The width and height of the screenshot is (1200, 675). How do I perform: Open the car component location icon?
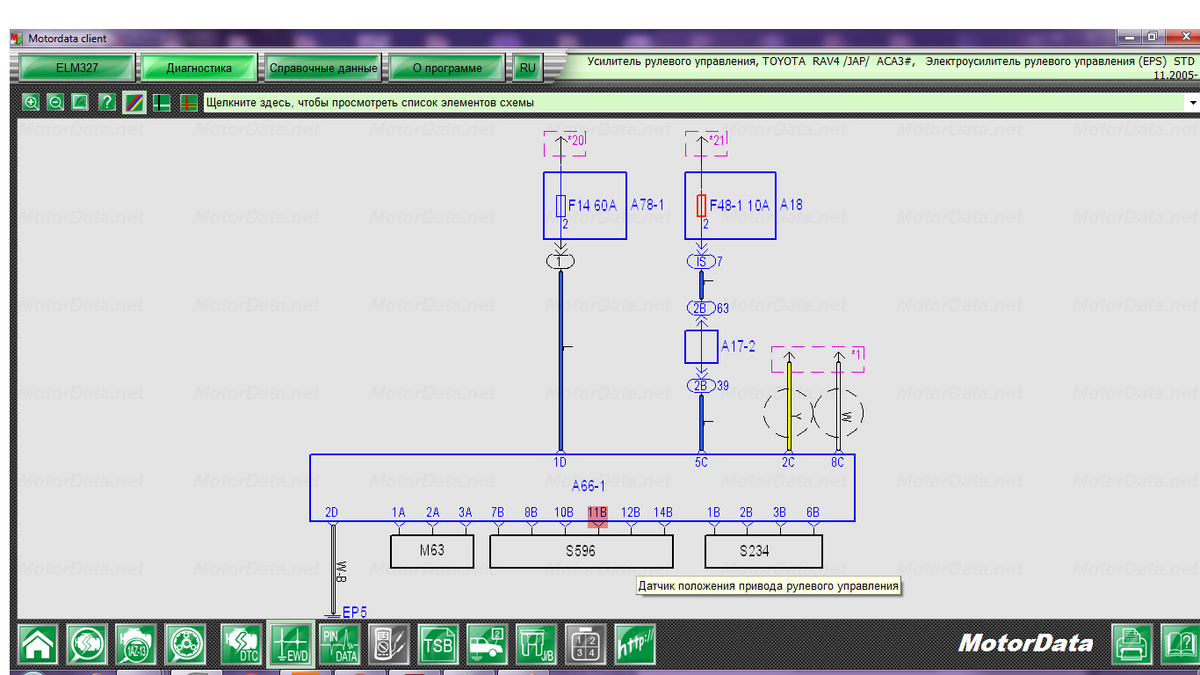click(487, 643)
